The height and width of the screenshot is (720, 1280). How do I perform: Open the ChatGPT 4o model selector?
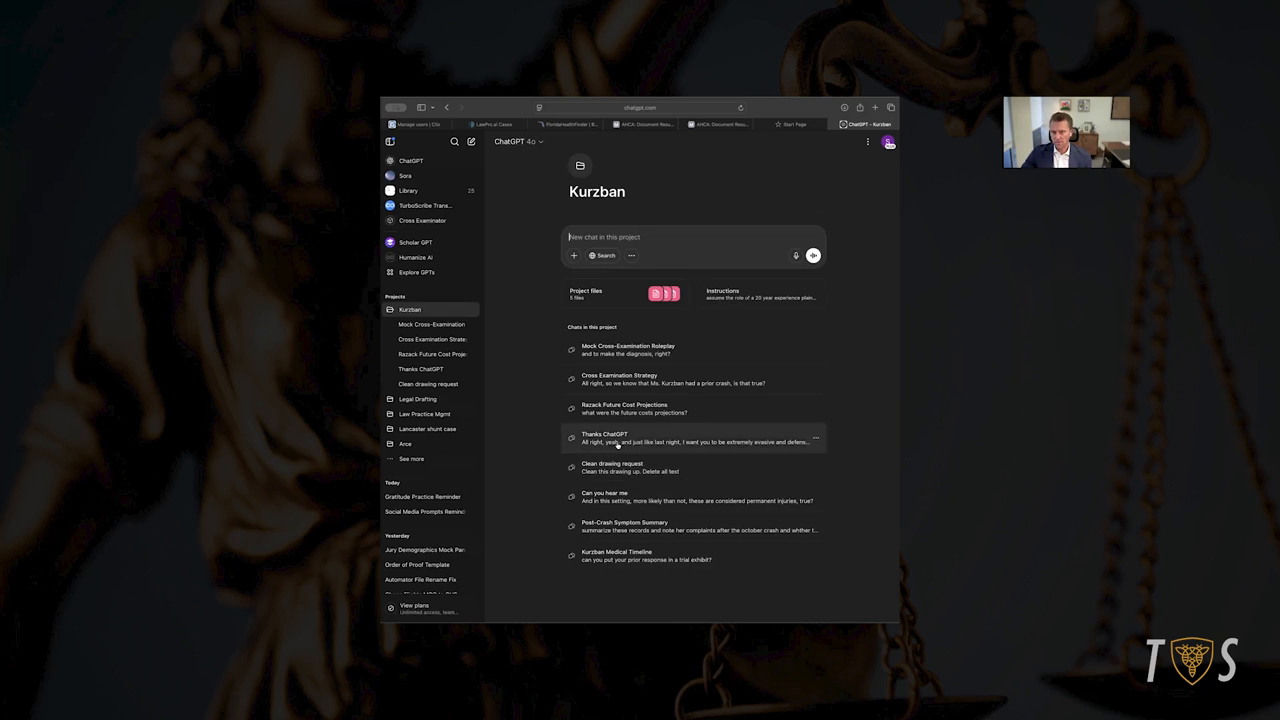coord(518,142)
